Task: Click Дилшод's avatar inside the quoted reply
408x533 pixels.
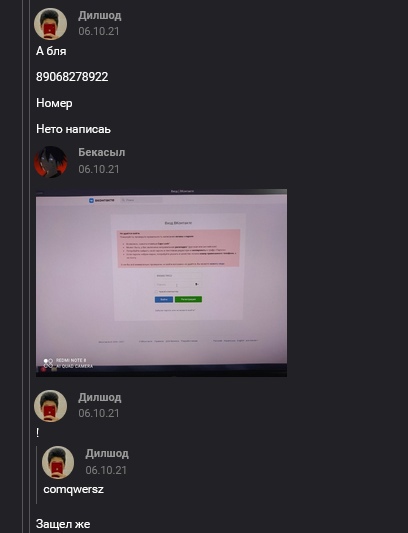Action: click(58, 462)
